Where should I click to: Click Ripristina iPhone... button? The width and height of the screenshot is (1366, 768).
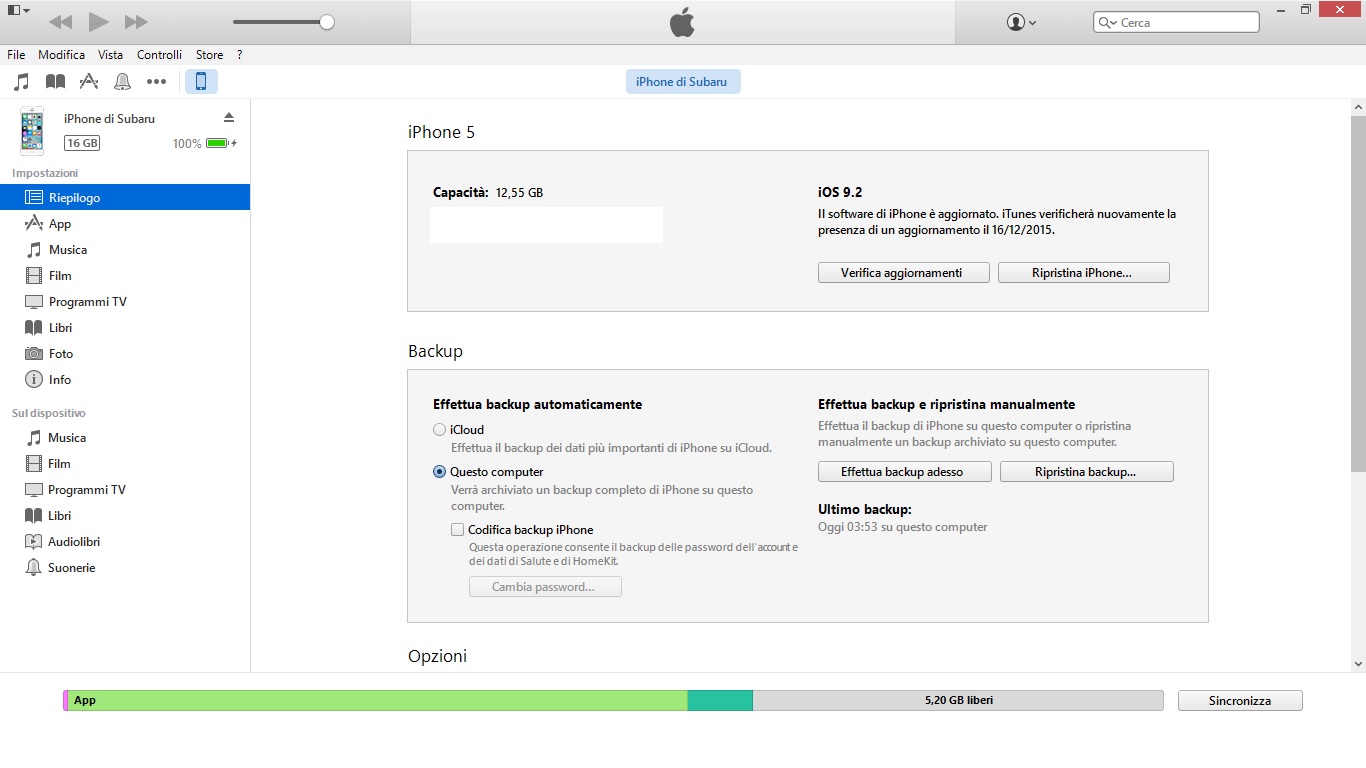coord(1084,273)
